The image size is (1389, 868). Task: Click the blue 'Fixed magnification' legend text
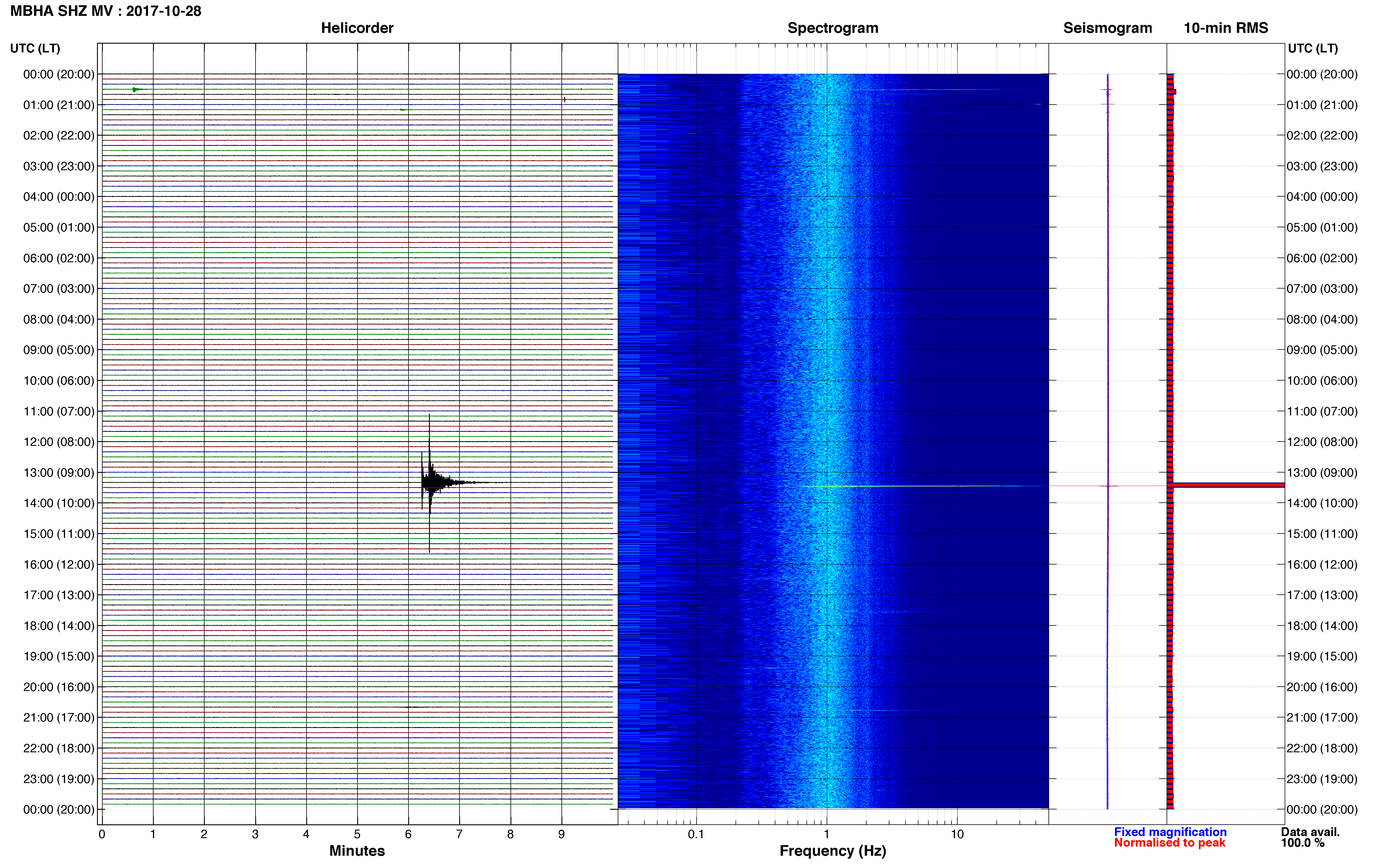(x=1170, y=832)
